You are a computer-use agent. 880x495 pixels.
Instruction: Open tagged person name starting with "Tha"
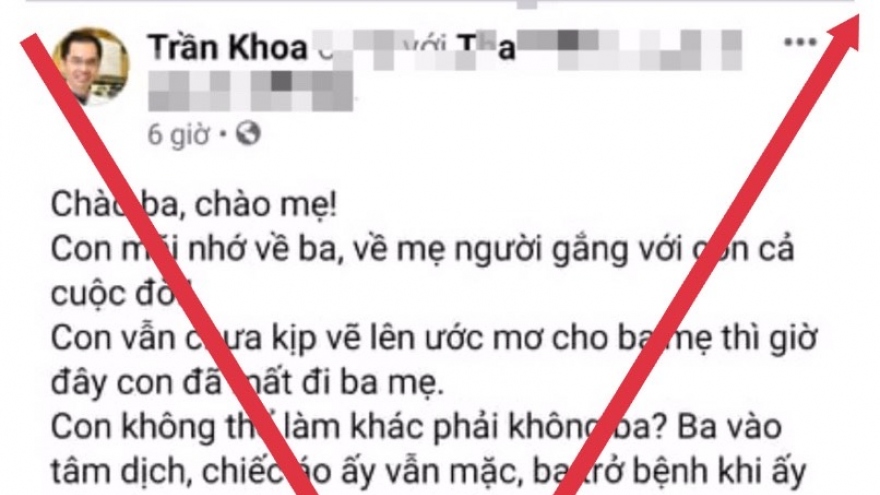point(486,47)
